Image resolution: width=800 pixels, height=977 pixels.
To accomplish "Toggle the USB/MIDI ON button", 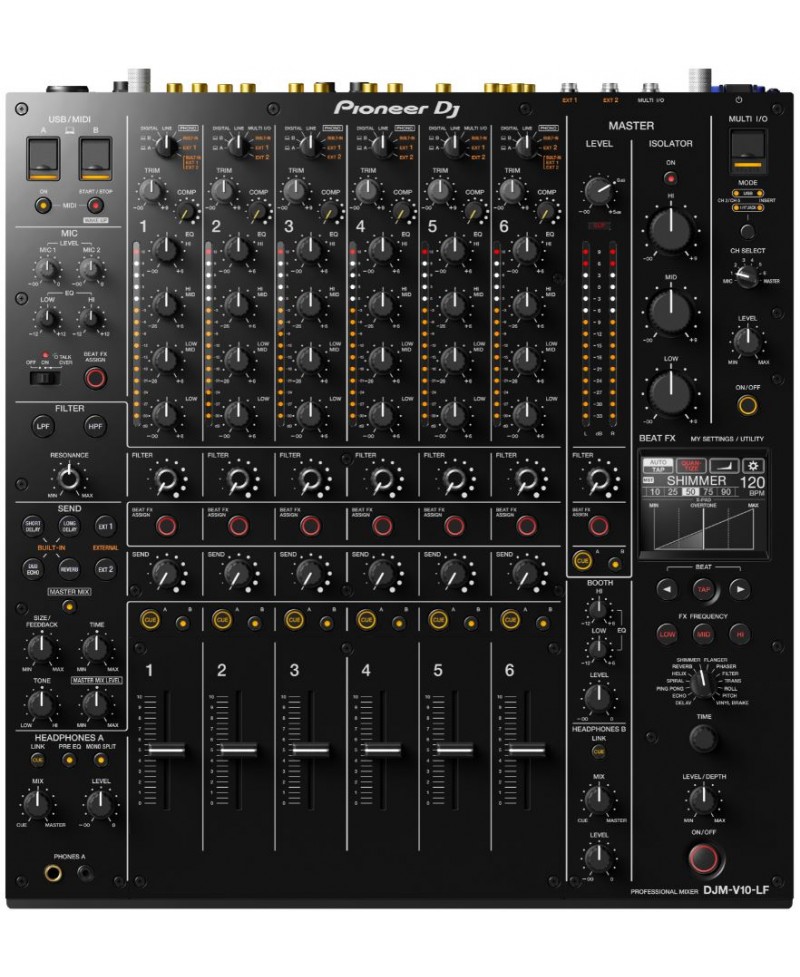I will pyautogui.click(x=42, y=205).
